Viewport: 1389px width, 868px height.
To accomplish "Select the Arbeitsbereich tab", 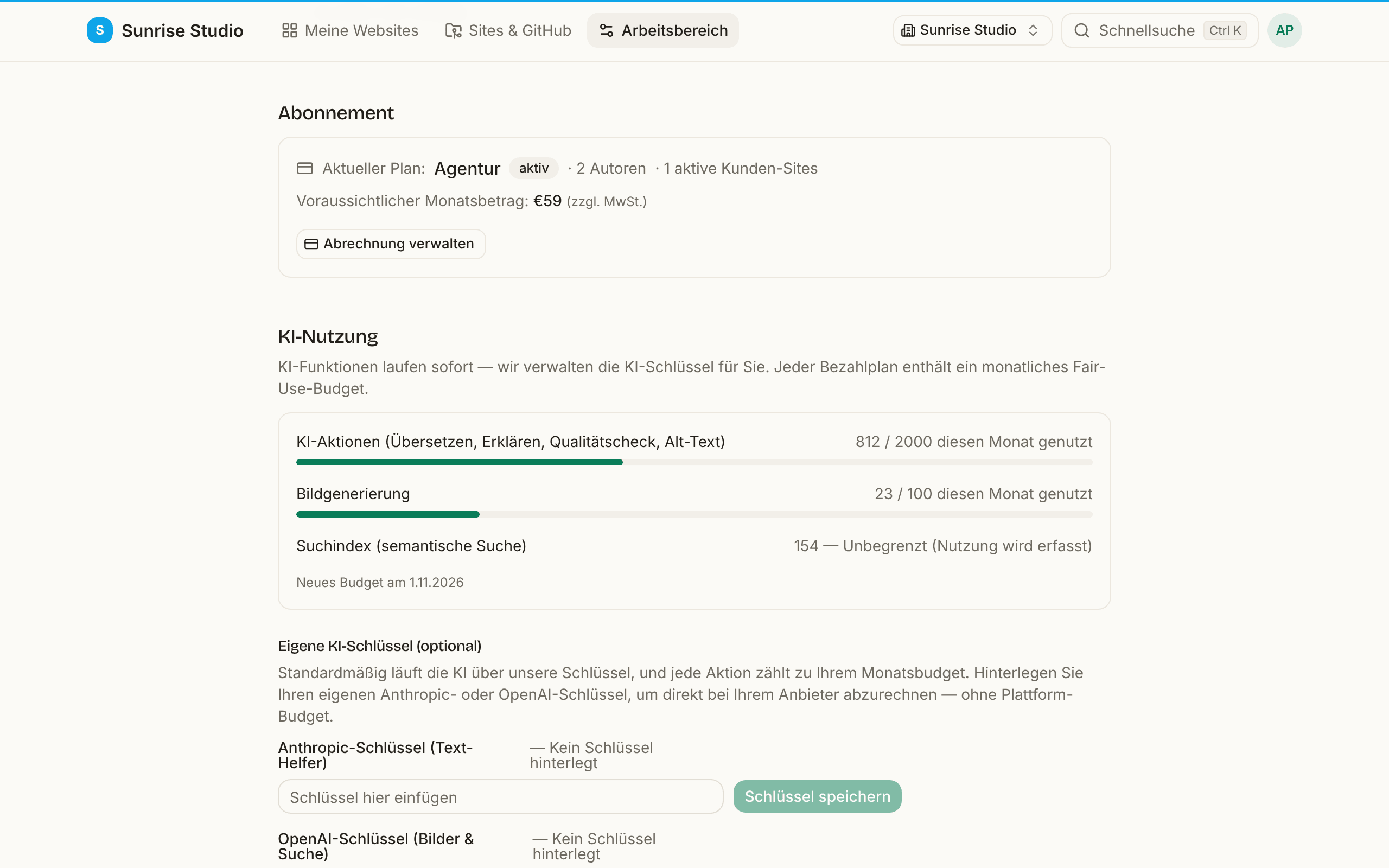I will tap(663, 30).
